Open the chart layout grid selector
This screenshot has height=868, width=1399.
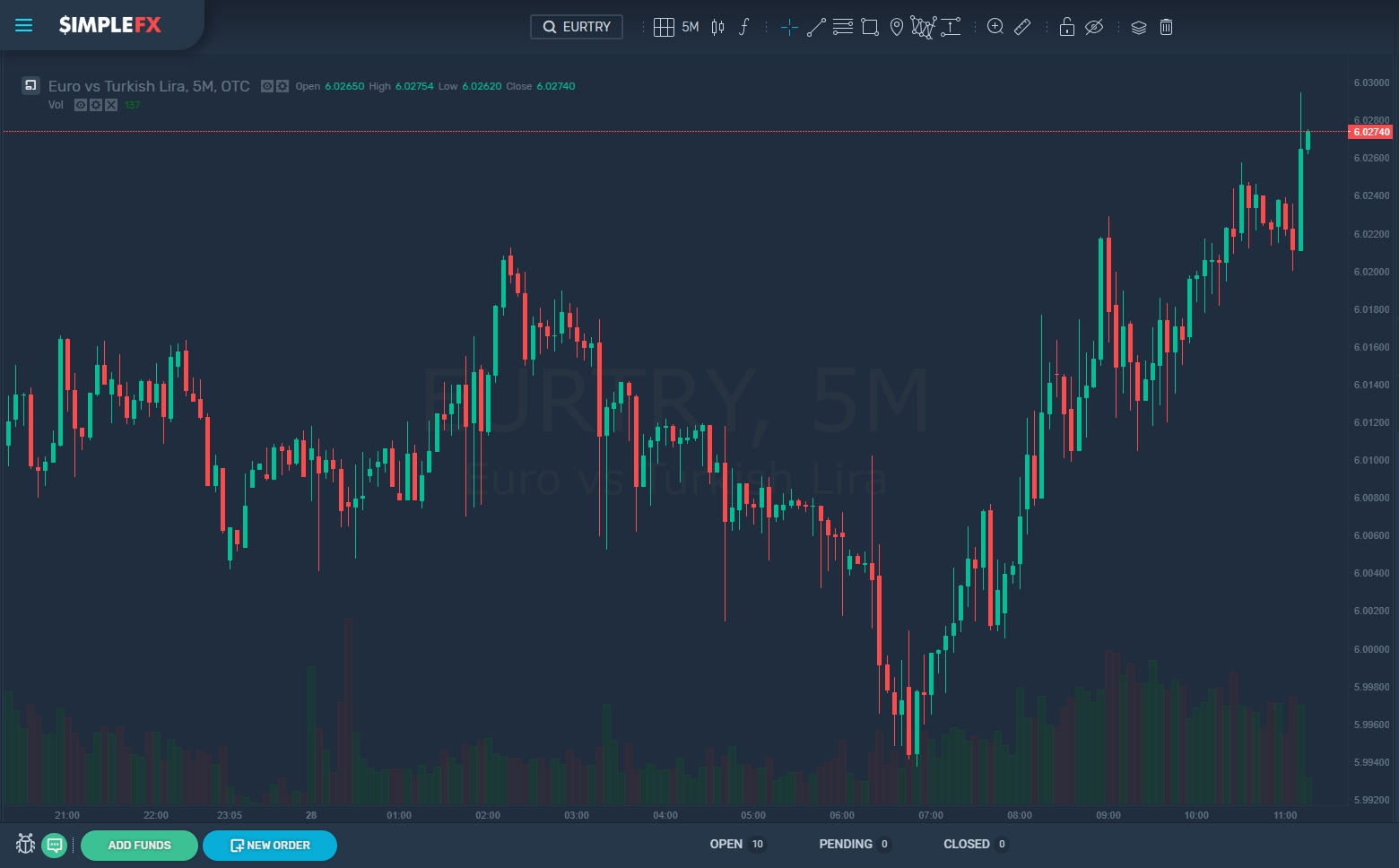click(664, 27)
